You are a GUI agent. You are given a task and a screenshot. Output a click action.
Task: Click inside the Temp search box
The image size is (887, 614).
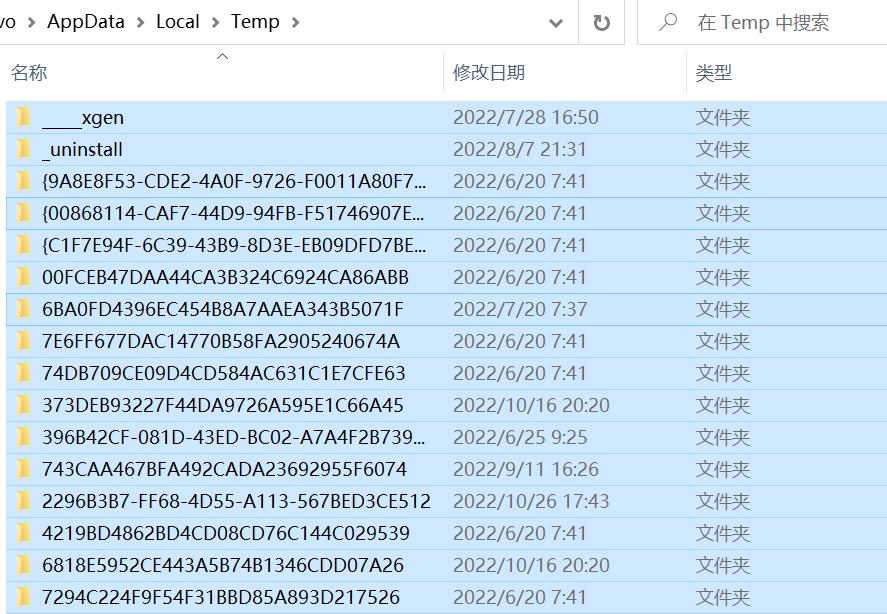coord(760,21)
